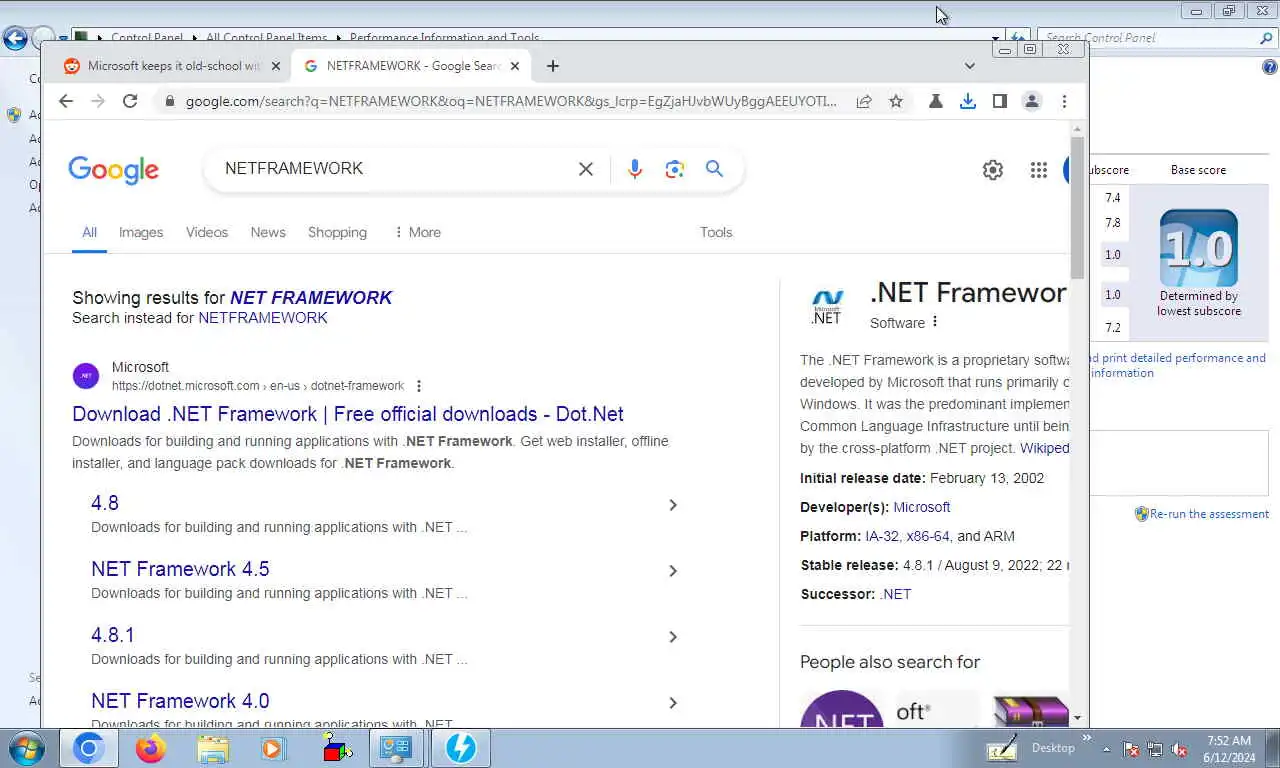Open the blue lightning bolt taskbar app
This screenshot has width=1280, height=768.
(x=461, y=748)
